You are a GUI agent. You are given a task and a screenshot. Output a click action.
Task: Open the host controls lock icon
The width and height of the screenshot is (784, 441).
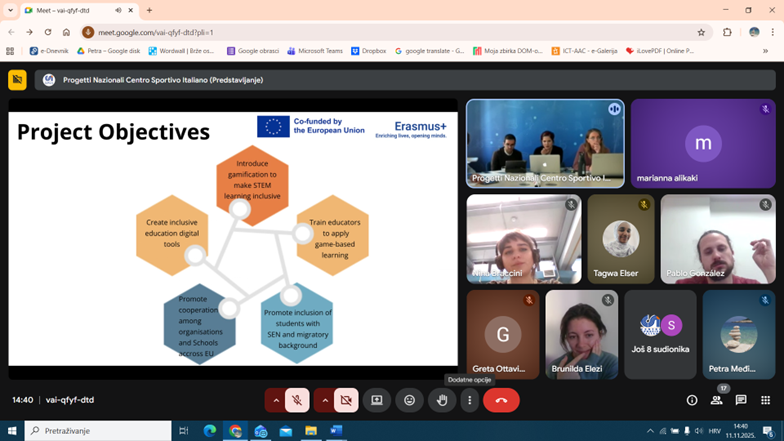(766, 400)
